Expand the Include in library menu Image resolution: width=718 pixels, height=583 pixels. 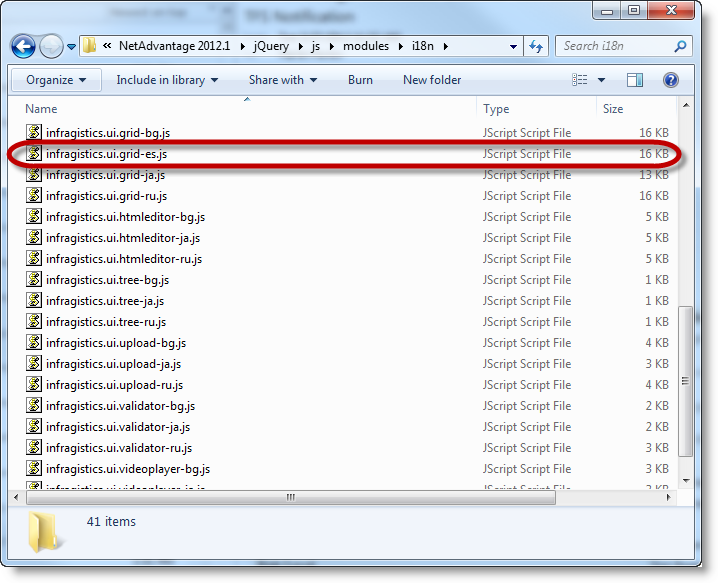(165, 80)
